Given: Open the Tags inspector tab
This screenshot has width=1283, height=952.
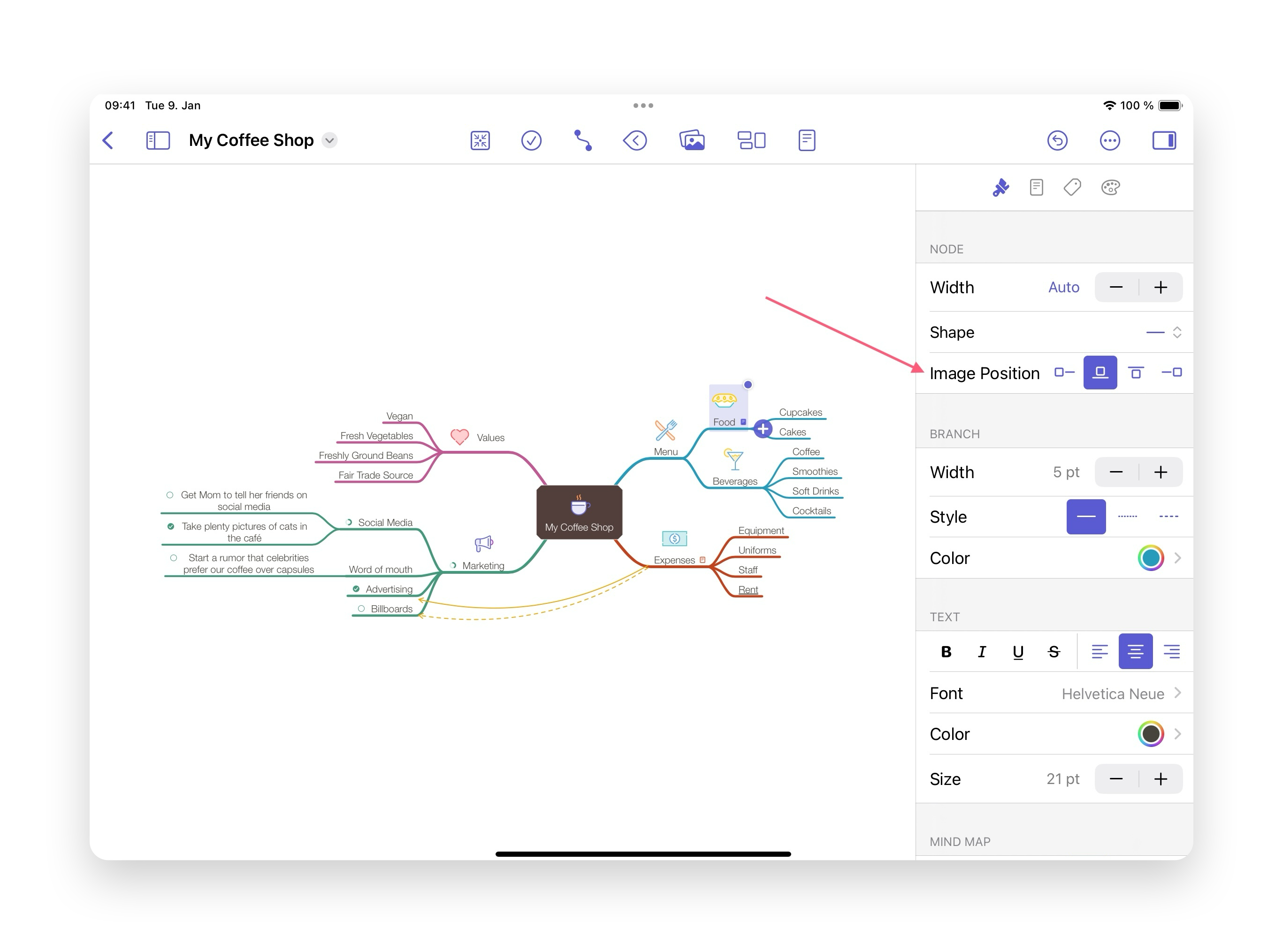Looking at the screenshot, I should [1073, 187].
